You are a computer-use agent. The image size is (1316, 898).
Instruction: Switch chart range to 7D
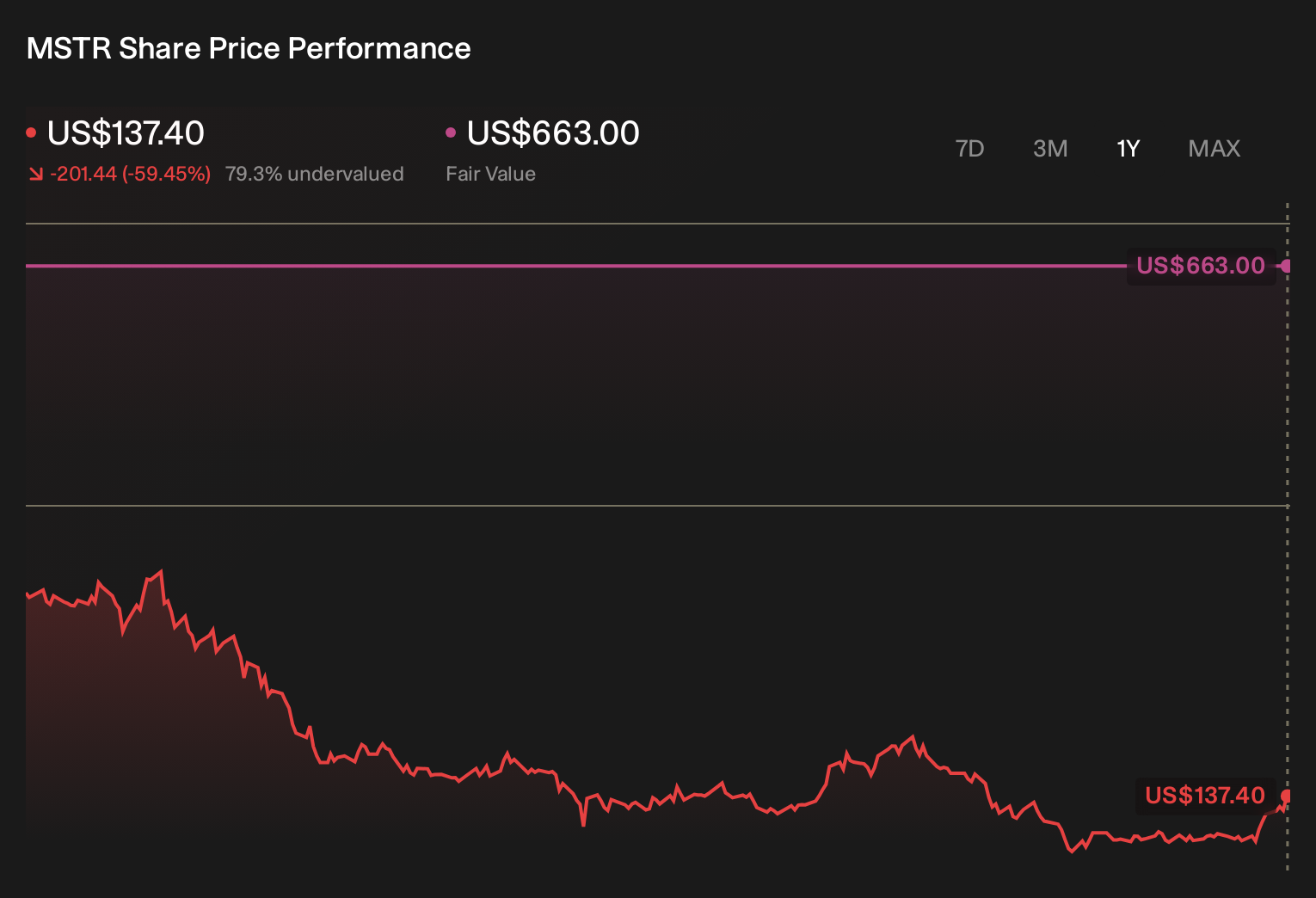coord(969,149)
